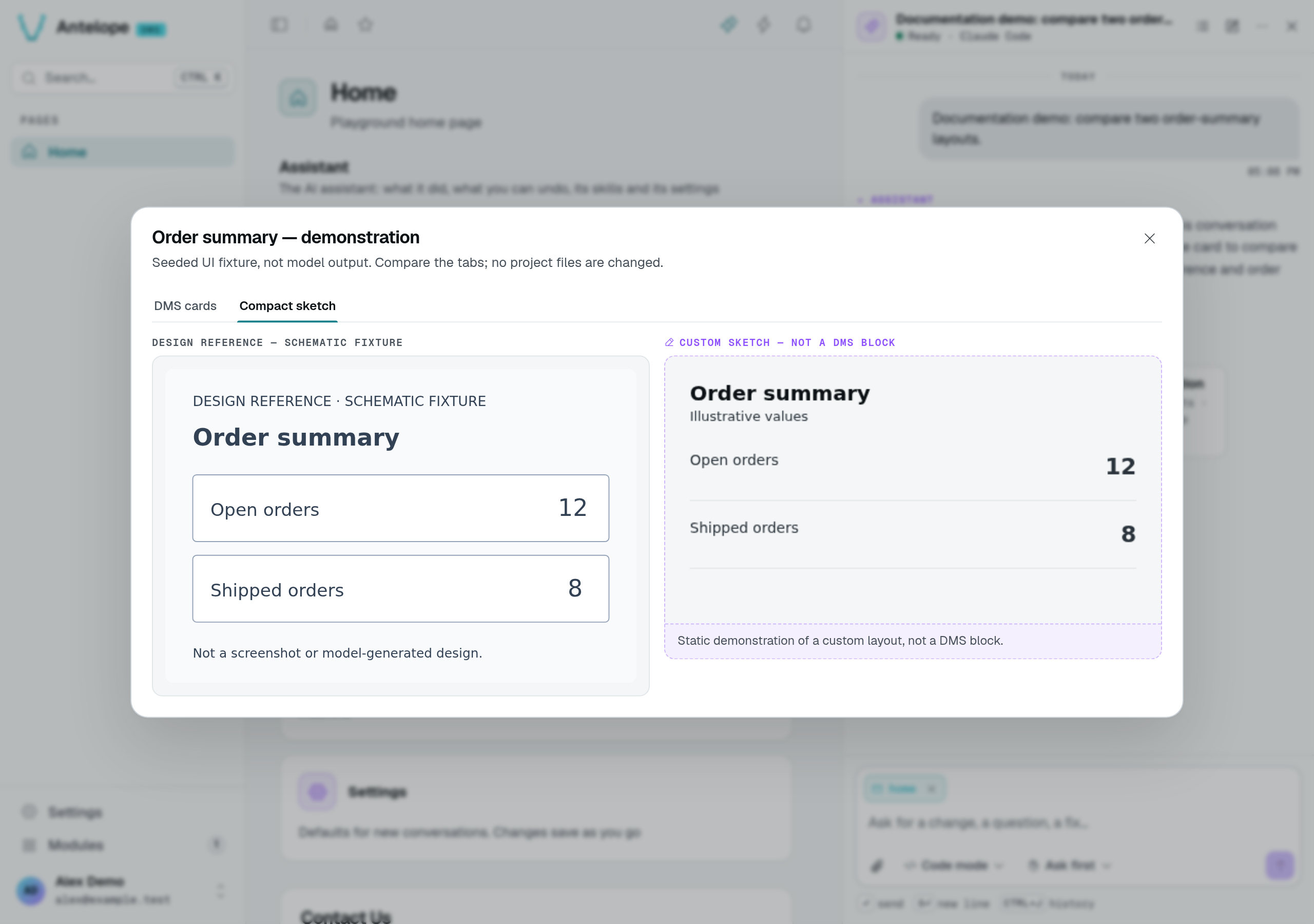The height and width of the screenshot is (924, 1314).
Task: Click the teal ticket icon in toolbar
Action: [728, 25]
